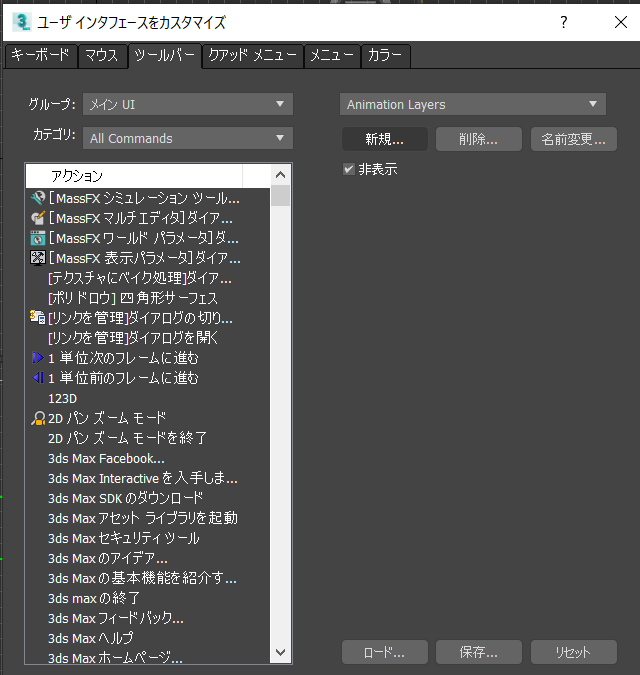Click the アクション column header
This screenshot has height=675, width=640.
tap(134, 176)
